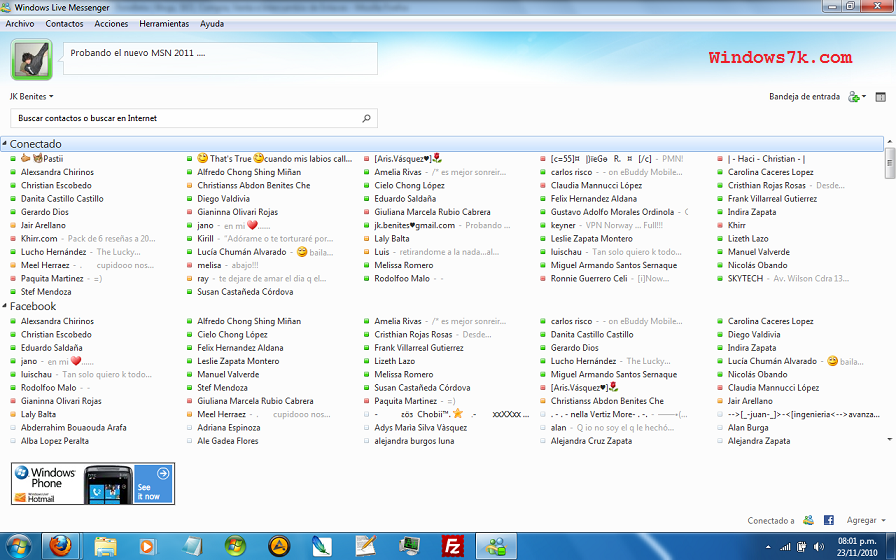The image size is (896, 560).
Task: Open the orange A taskbar icon
Action: tap(279, 547)
